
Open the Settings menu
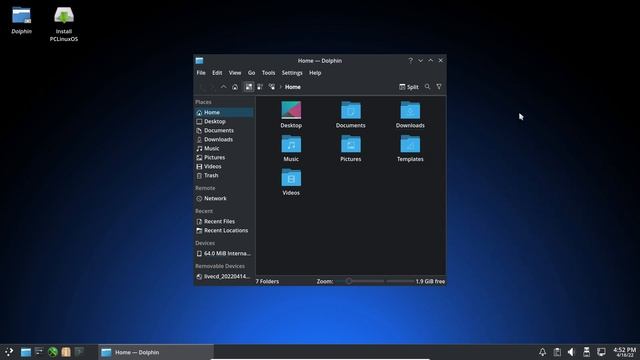pyautogui.click(x=292, y=73)
